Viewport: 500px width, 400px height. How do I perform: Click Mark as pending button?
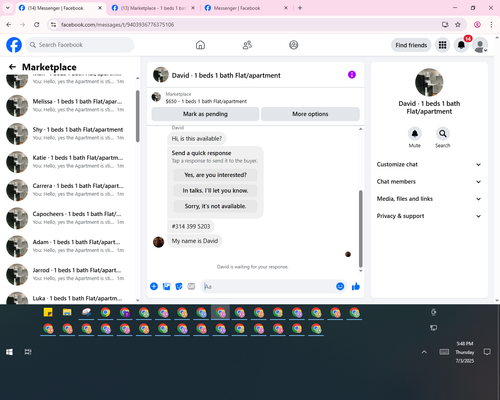pyautogui.click(x=205, y=114)
